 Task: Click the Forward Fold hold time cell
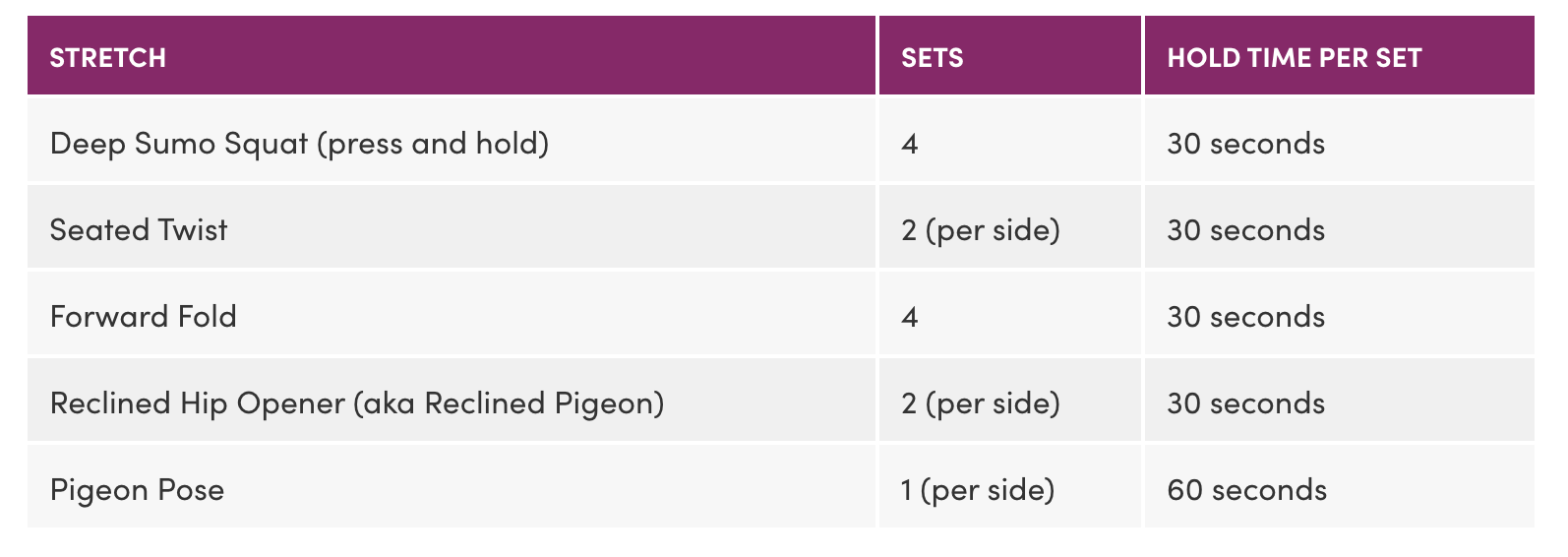(x=1245, y=317)
